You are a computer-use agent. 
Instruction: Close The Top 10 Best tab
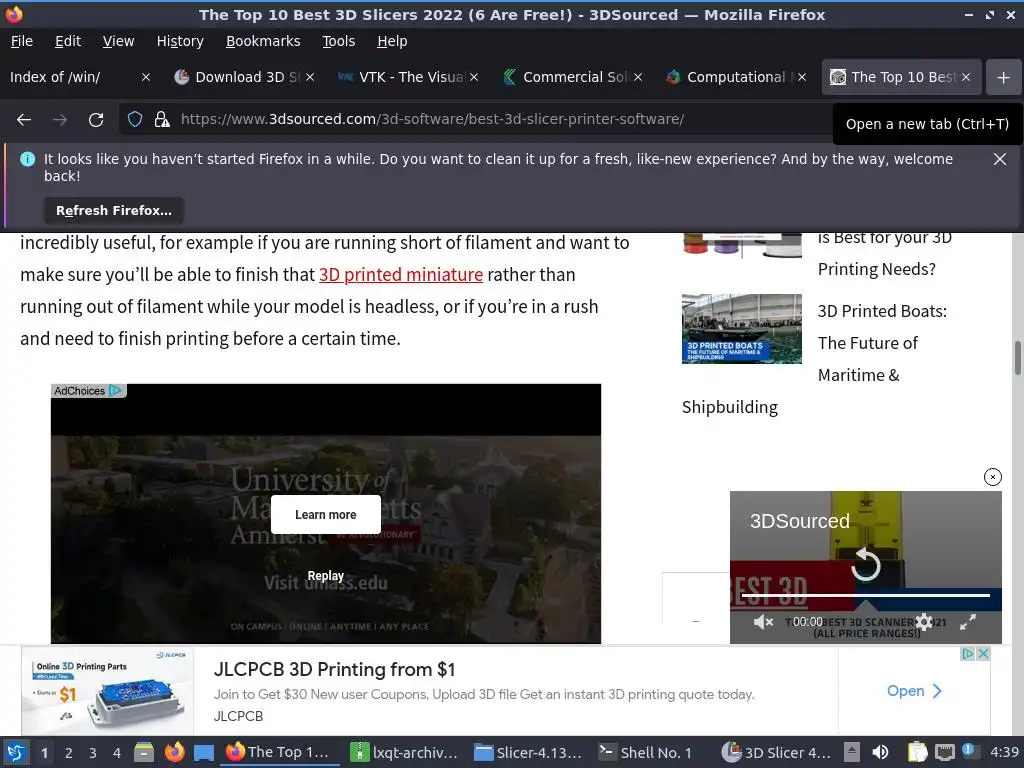click(x=966, y=77)
